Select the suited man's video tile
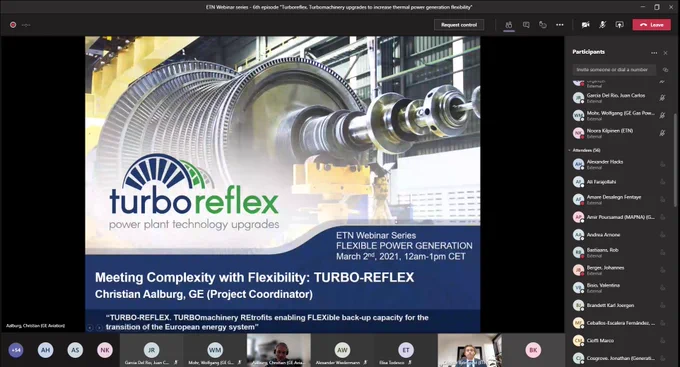The height and width of the screenshot is (367, 680). [470, 350]
